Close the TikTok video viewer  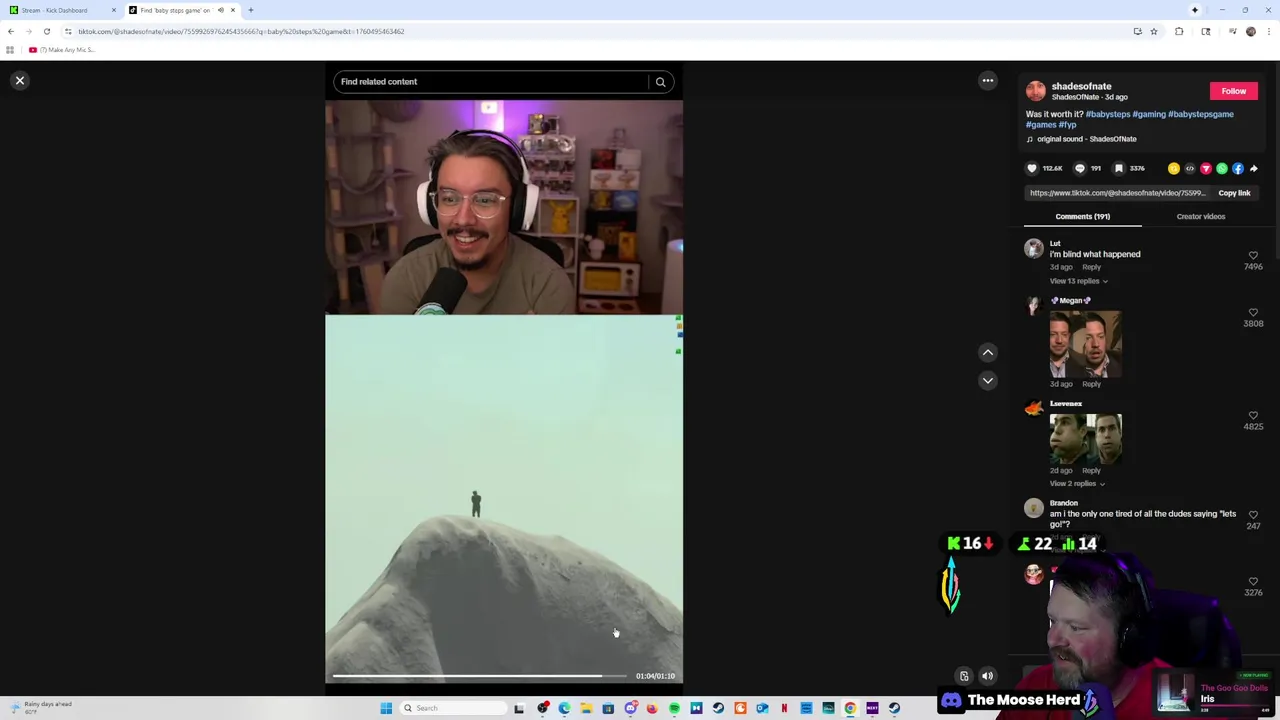click(x=19, y=80)
